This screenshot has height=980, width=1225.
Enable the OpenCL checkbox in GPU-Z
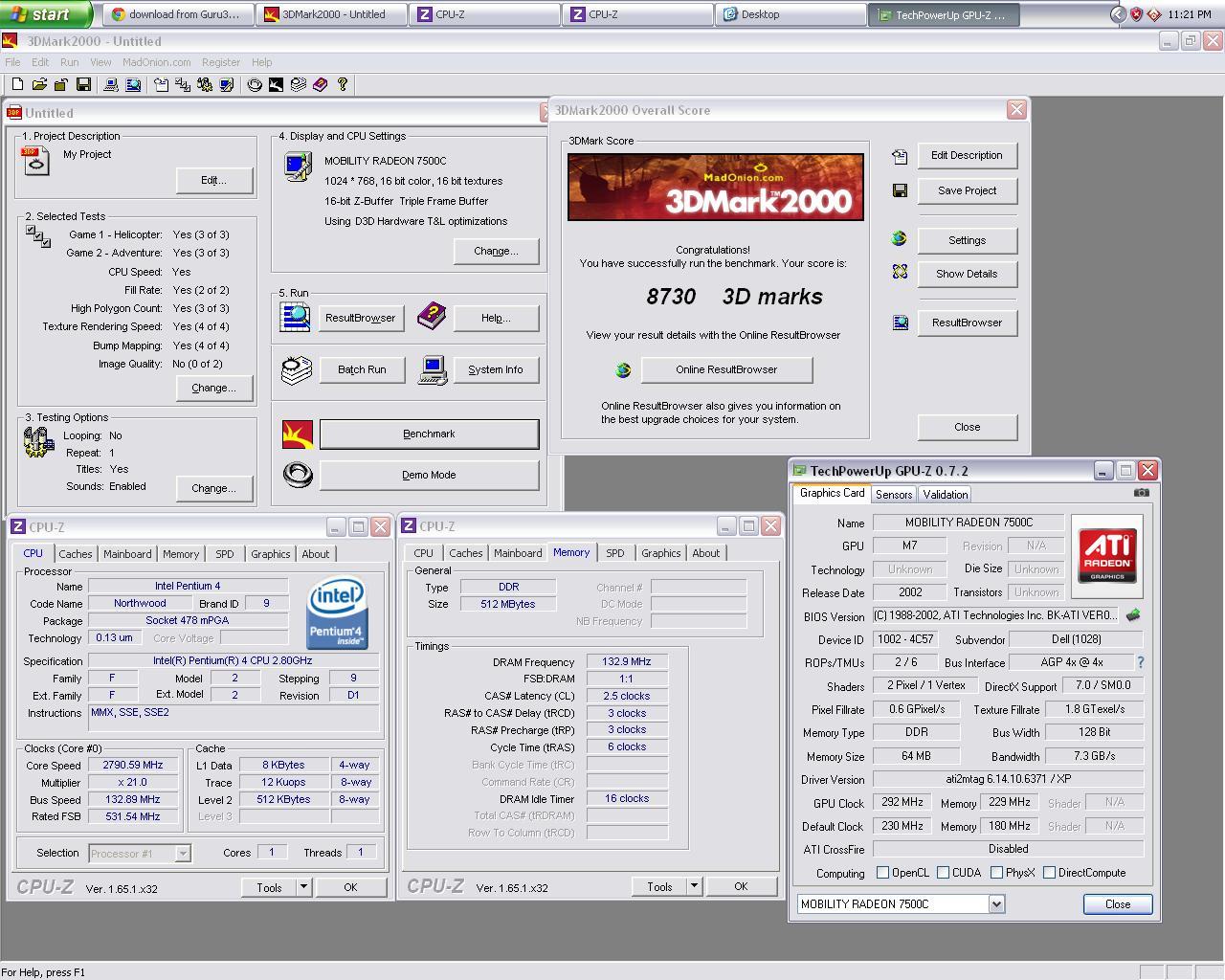[883, 873]
